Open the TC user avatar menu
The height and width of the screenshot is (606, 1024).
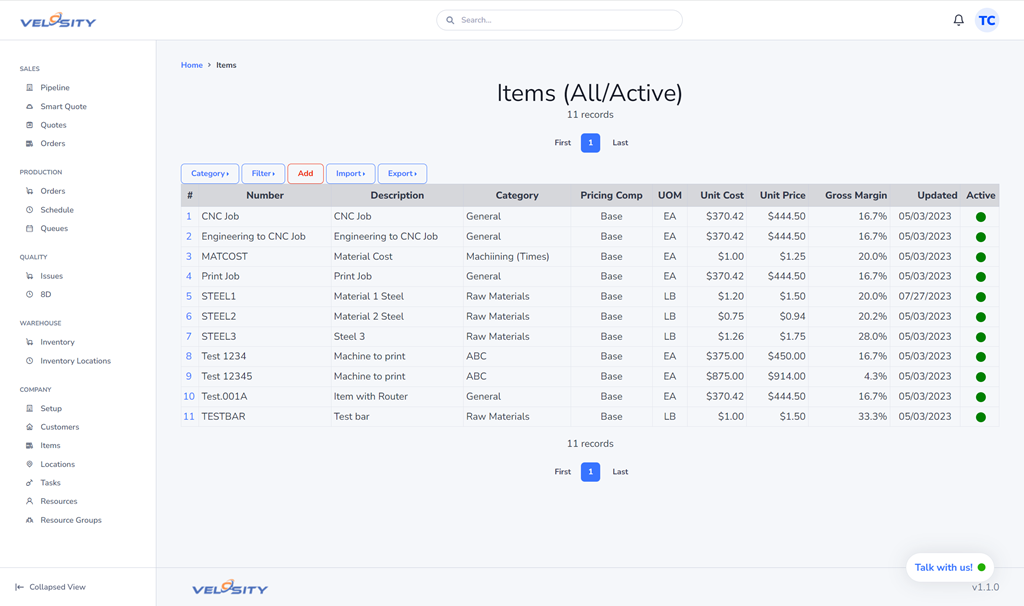pyautogui.click(x=987, y=20)
